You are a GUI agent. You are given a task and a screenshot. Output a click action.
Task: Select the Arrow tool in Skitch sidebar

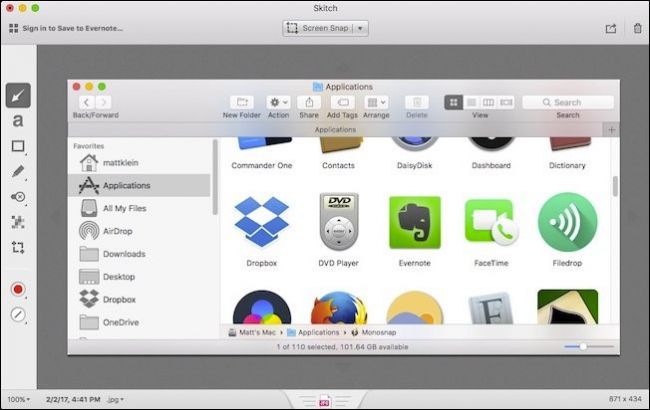(x=18, y=95)
